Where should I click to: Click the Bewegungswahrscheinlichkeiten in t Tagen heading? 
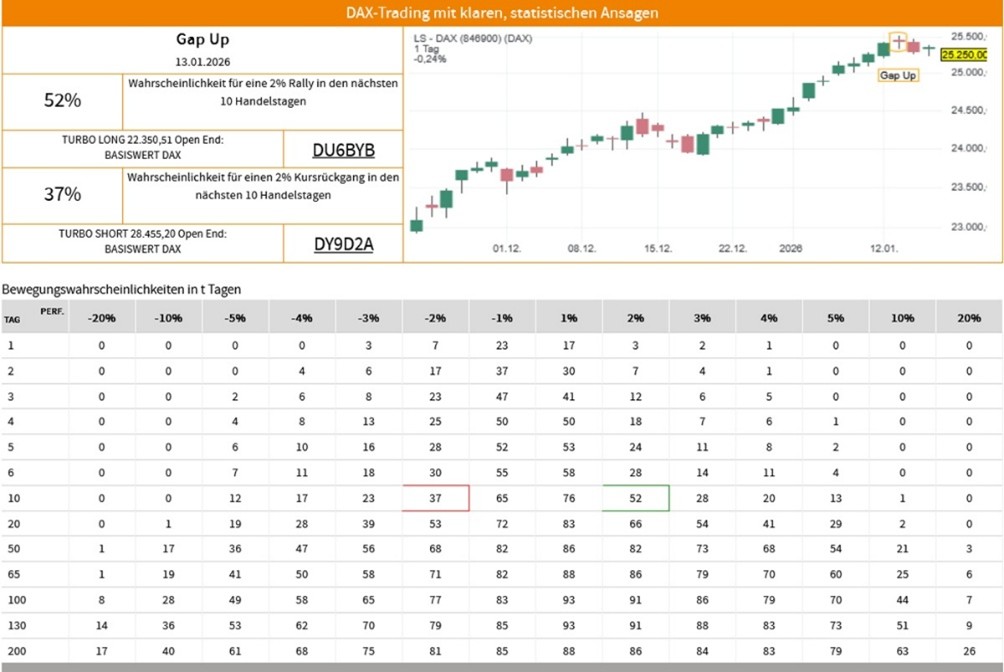pyautogui.click(x=121, y=289)
